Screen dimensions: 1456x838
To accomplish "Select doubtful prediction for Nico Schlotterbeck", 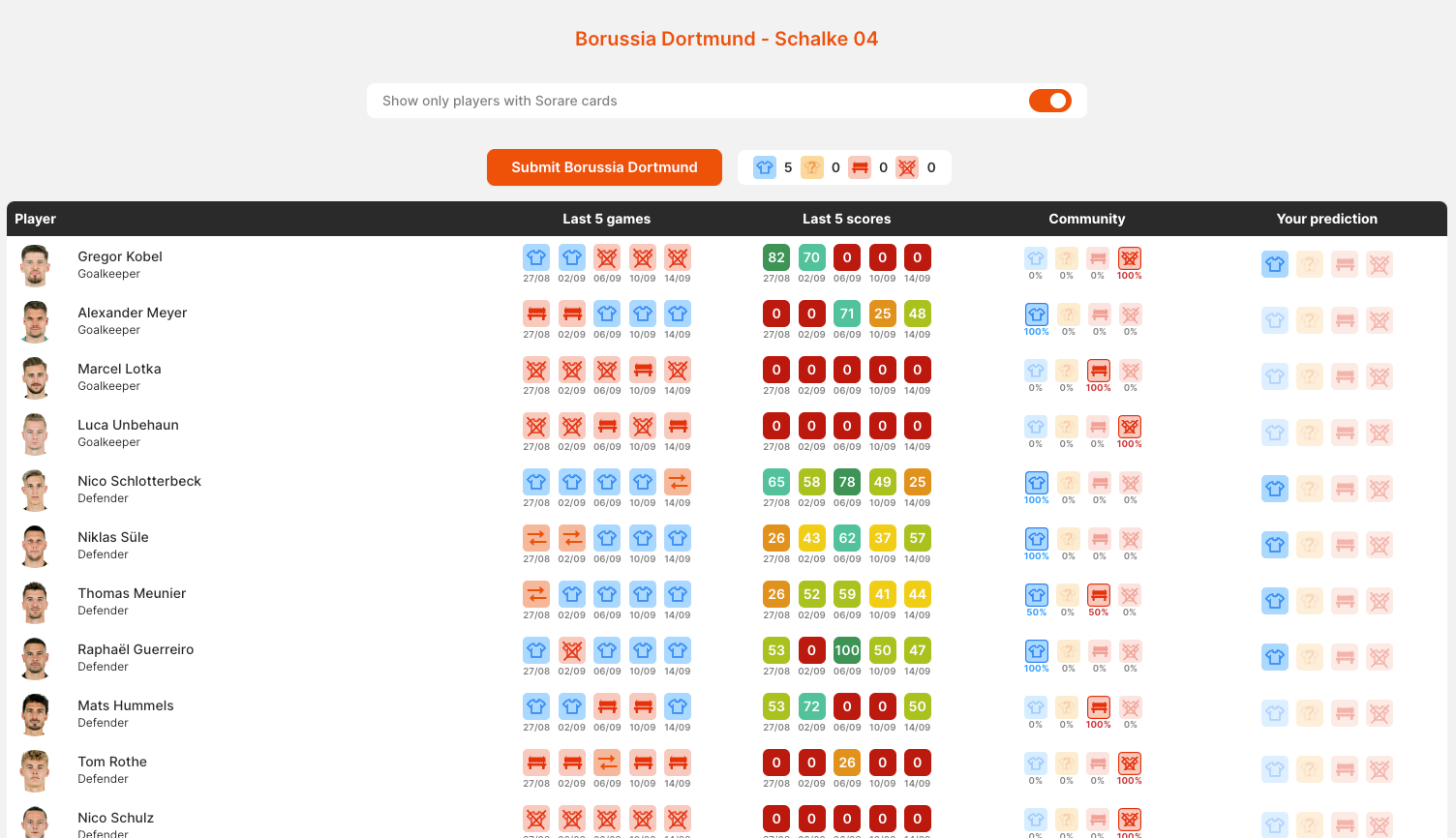I will (1310, 489).
